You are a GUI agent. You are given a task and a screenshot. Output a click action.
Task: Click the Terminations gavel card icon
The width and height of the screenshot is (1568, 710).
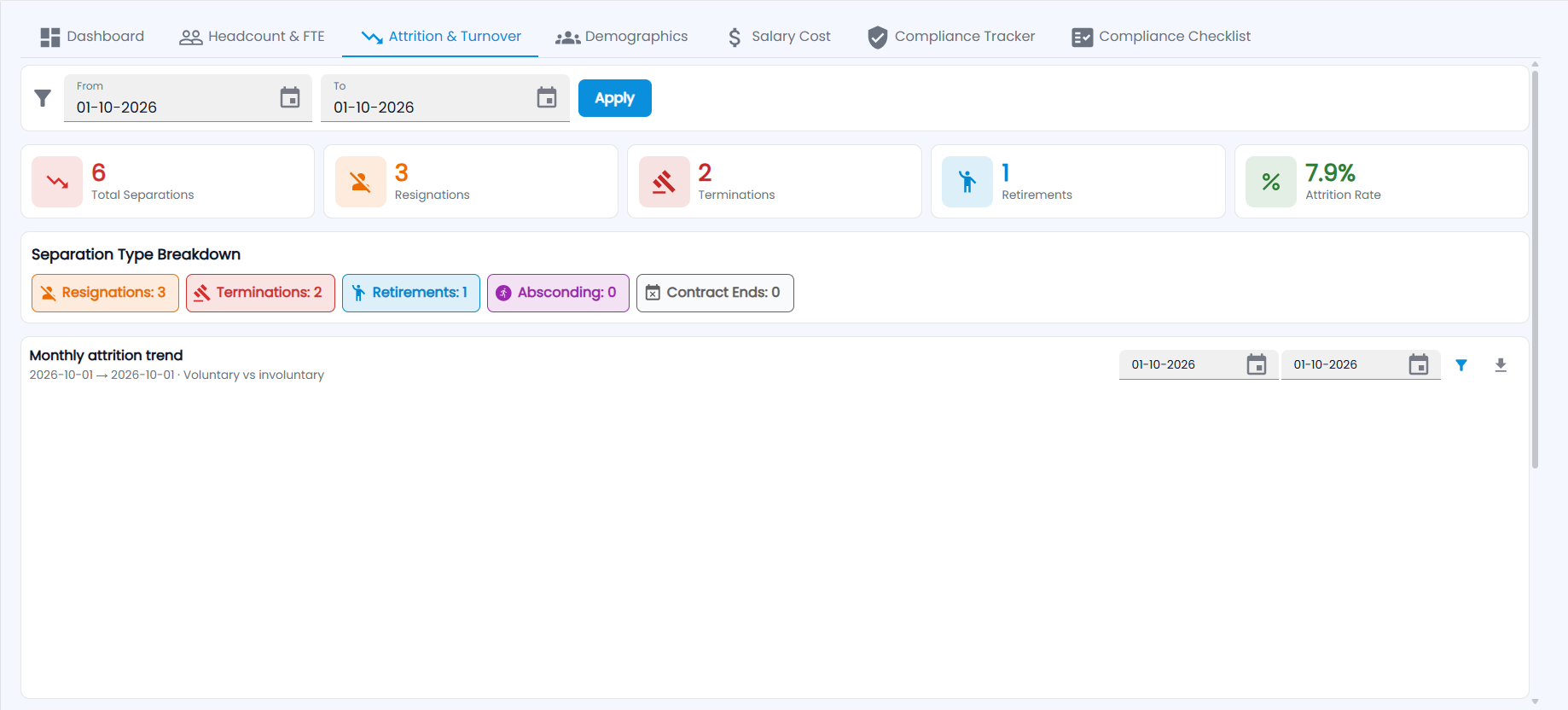pos(665,182)
